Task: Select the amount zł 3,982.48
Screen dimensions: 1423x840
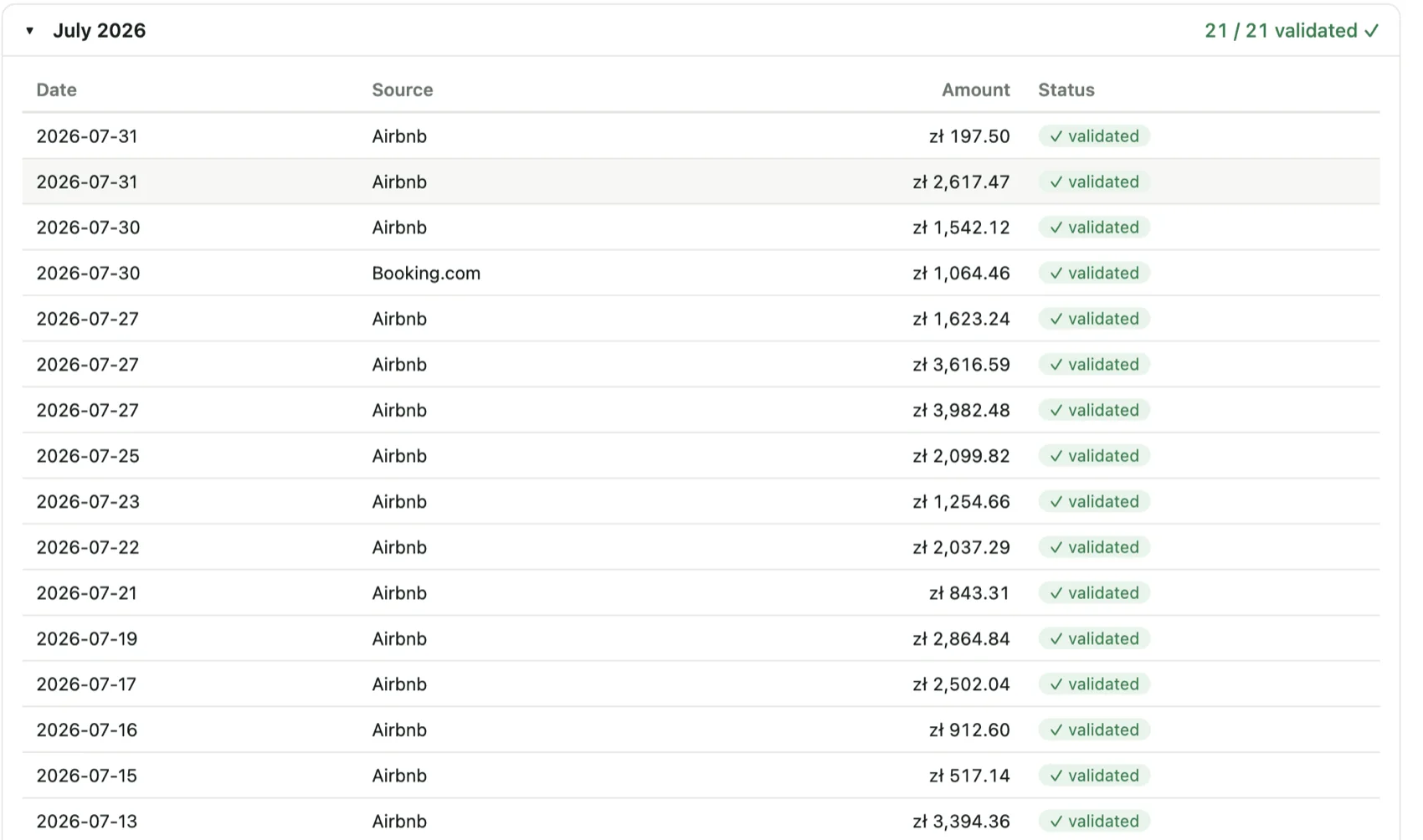Action: pyautogui.click(x=961, y=410)
